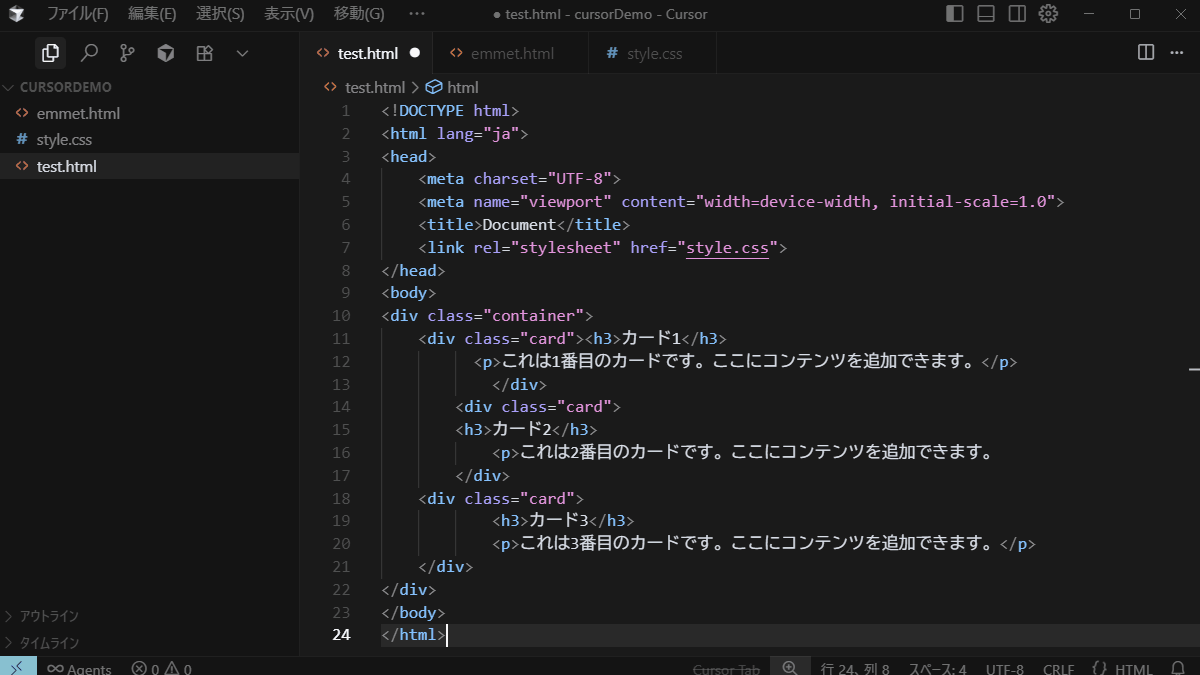The image size is (1200, 675).
Task: Click the symbol icon beside the html breadcrumb
Action: point(434,87)
